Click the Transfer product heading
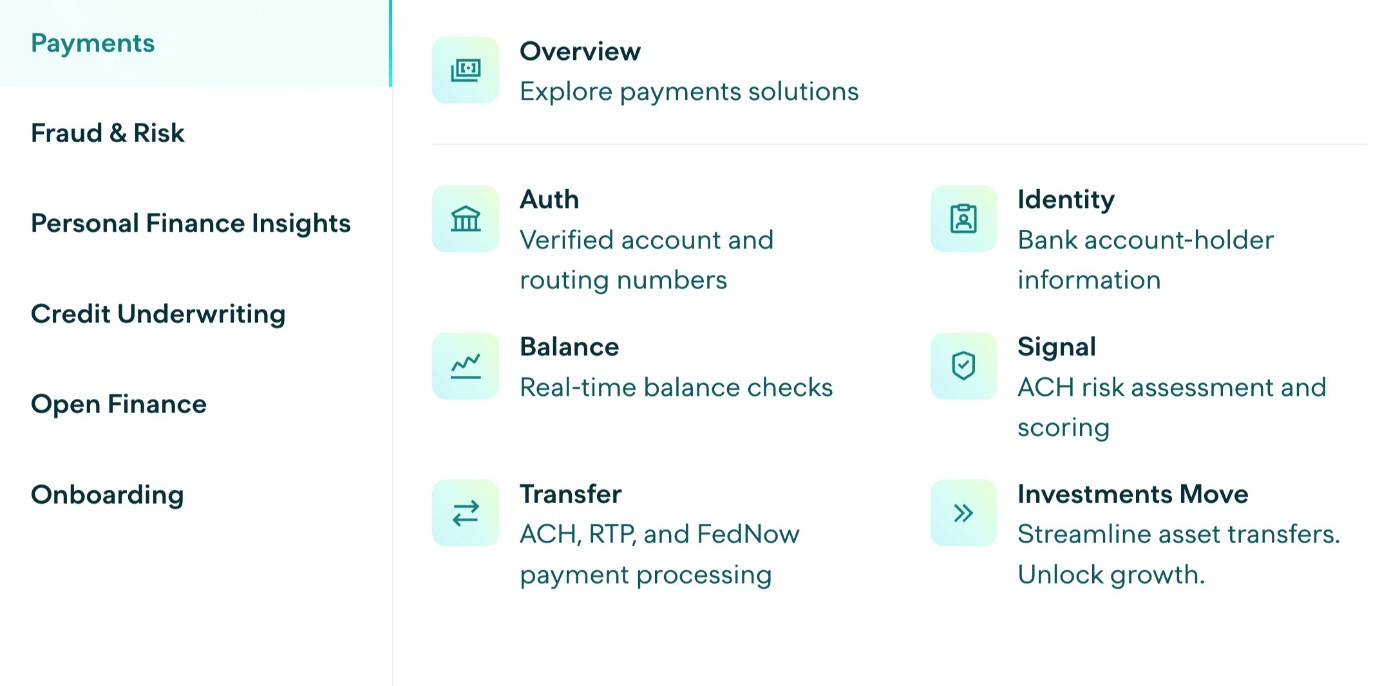 [x=571, y=494]
